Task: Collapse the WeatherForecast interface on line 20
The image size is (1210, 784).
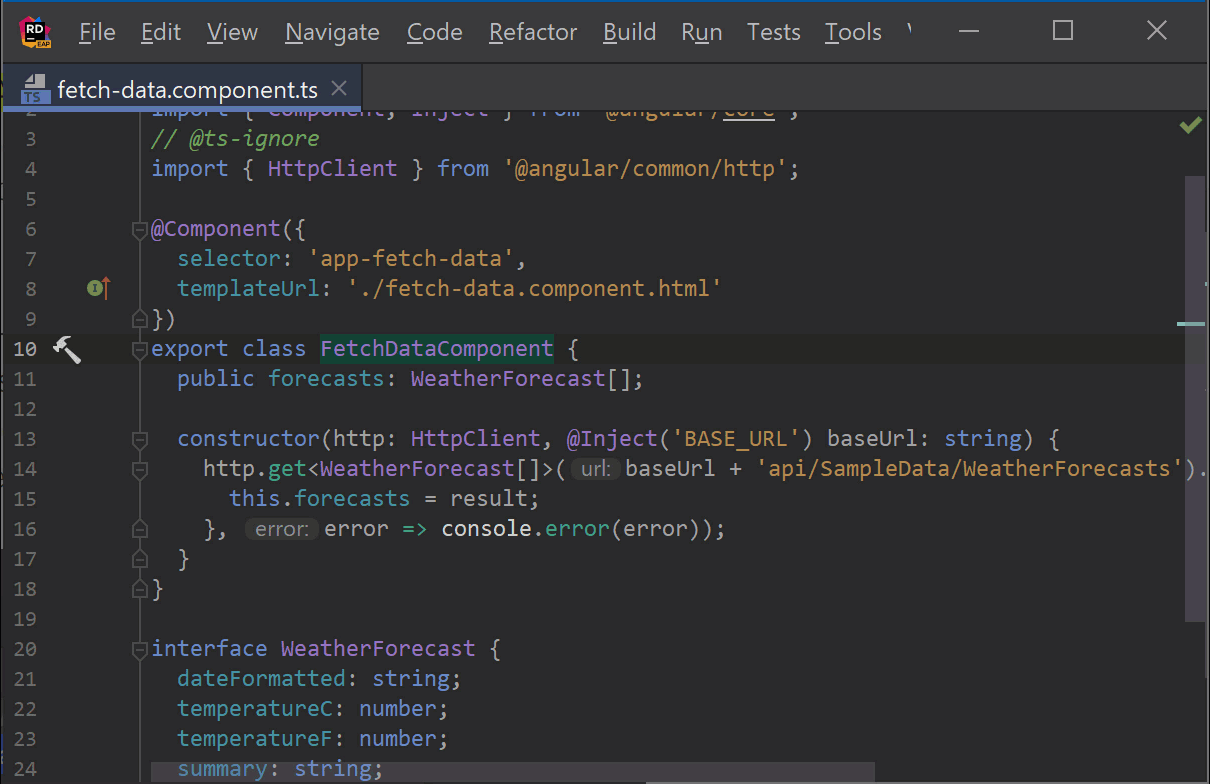Action: pos(140,650)
